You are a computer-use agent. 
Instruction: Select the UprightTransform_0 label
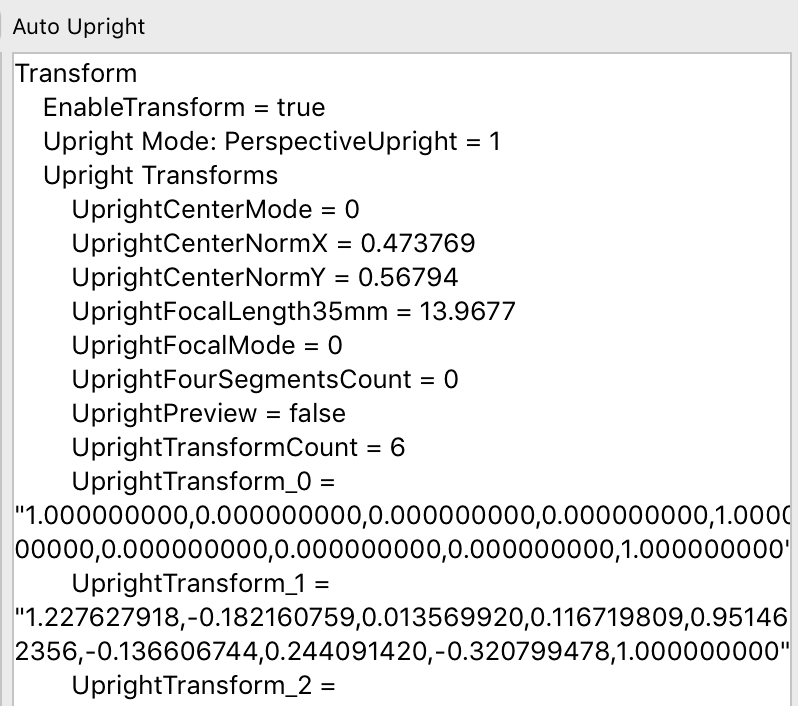[202, 482]
